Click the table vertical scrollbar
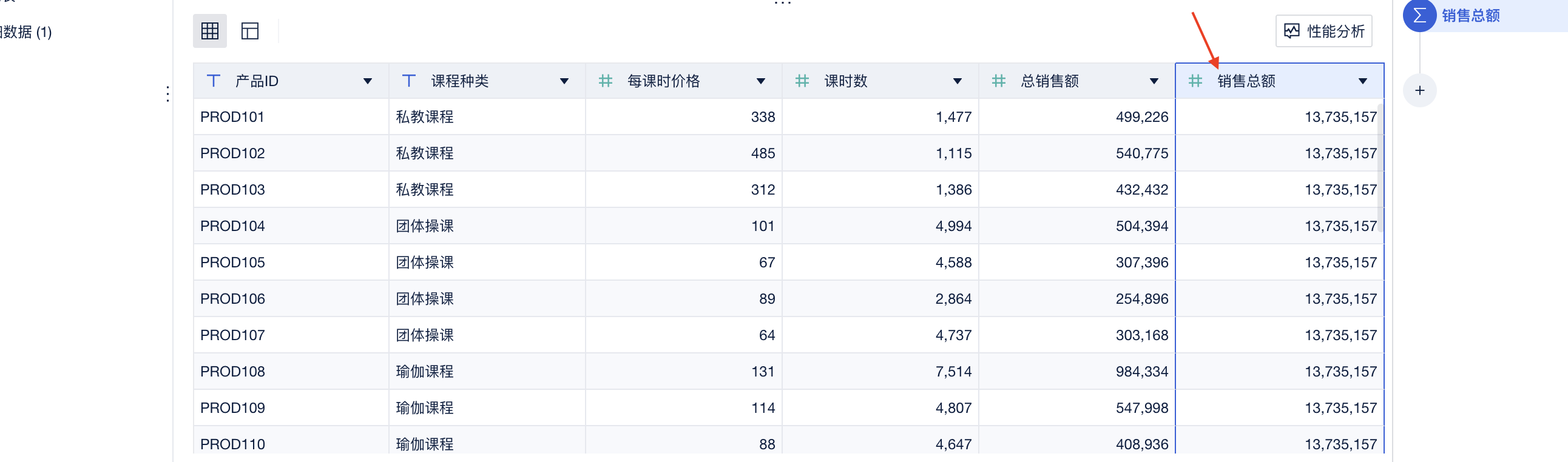The image size is (1568, 462). tap(1380, 169)
